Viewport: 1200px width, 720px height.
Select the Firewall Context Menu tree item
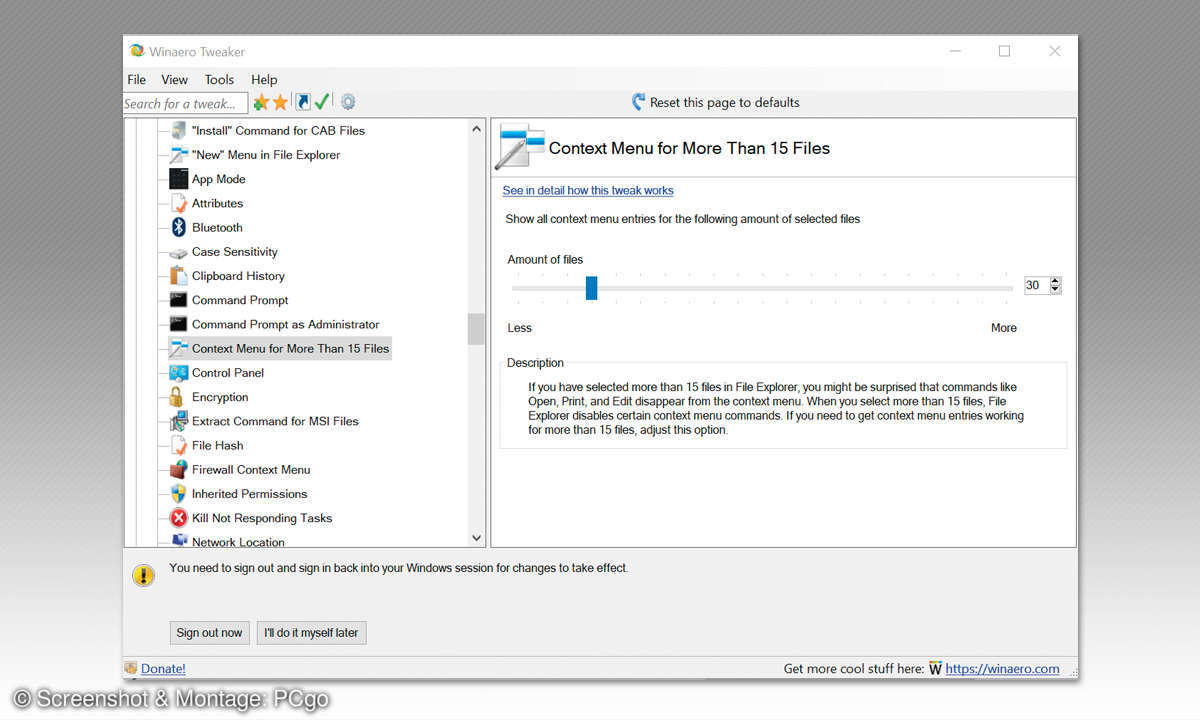coord(251,470)
